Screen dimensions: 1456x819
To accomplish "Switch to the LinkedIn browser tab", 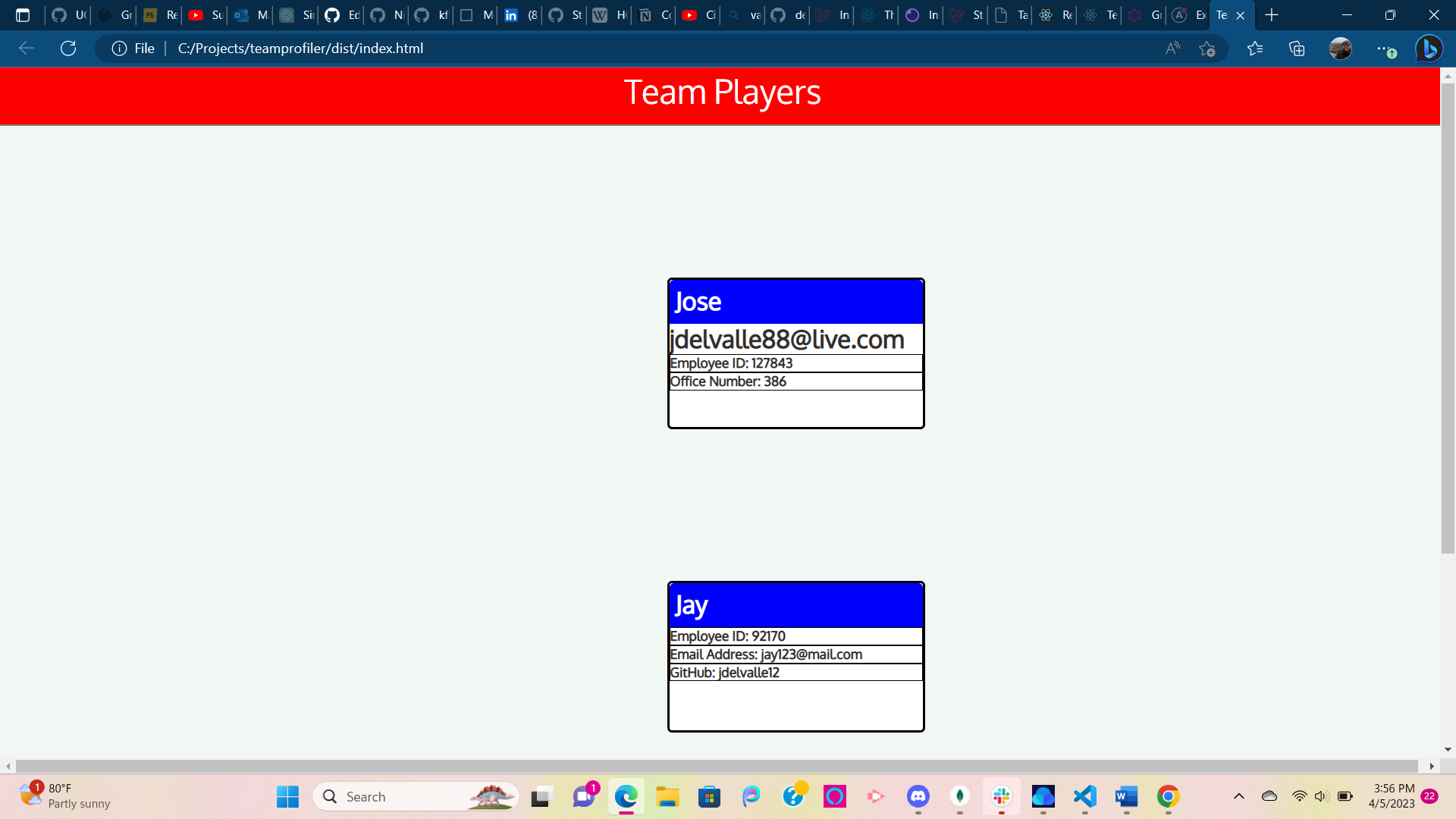I will coord(514,14).
